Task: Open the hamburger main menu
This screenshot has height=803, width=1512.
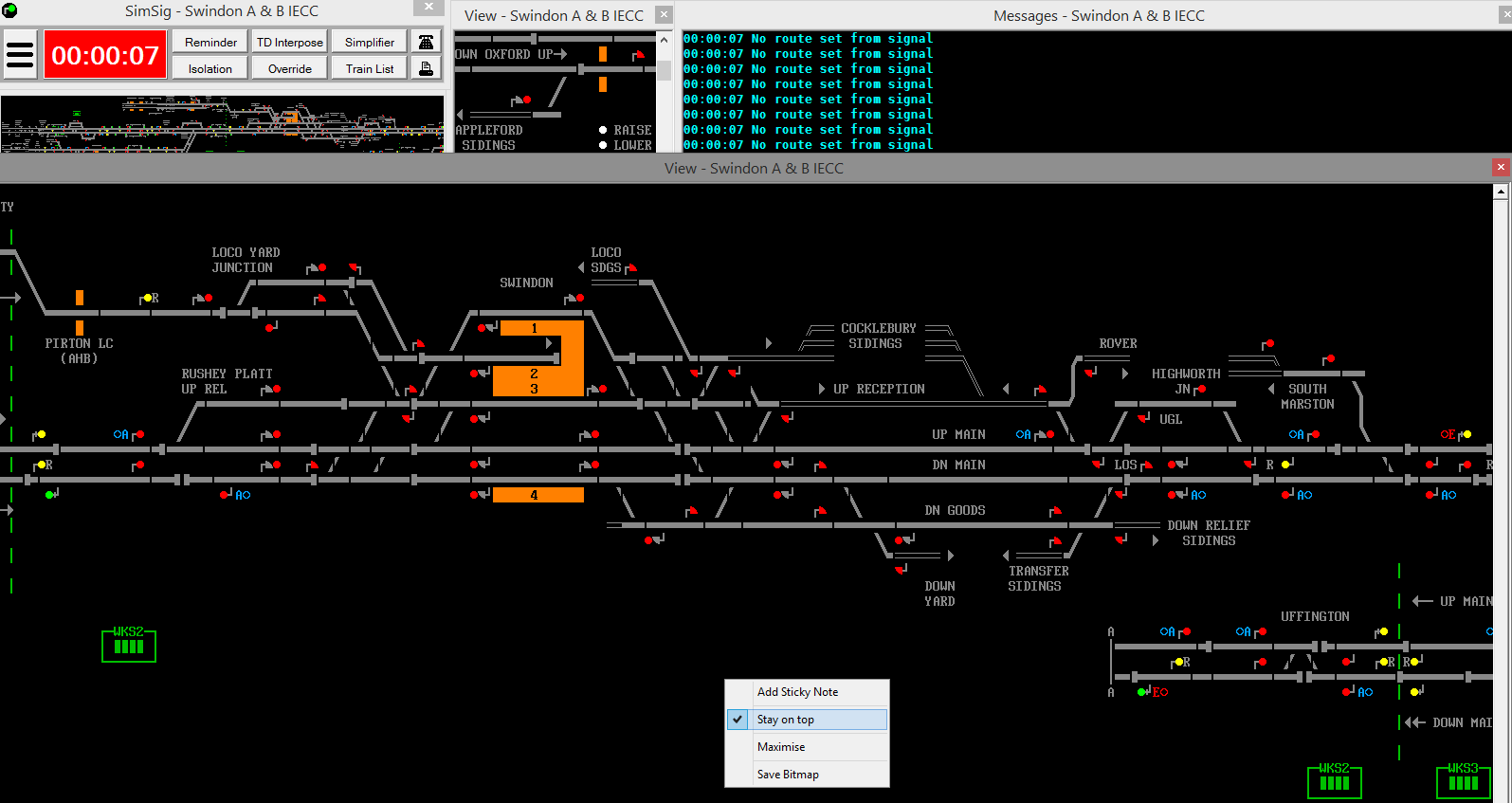Action: (20, 54)
